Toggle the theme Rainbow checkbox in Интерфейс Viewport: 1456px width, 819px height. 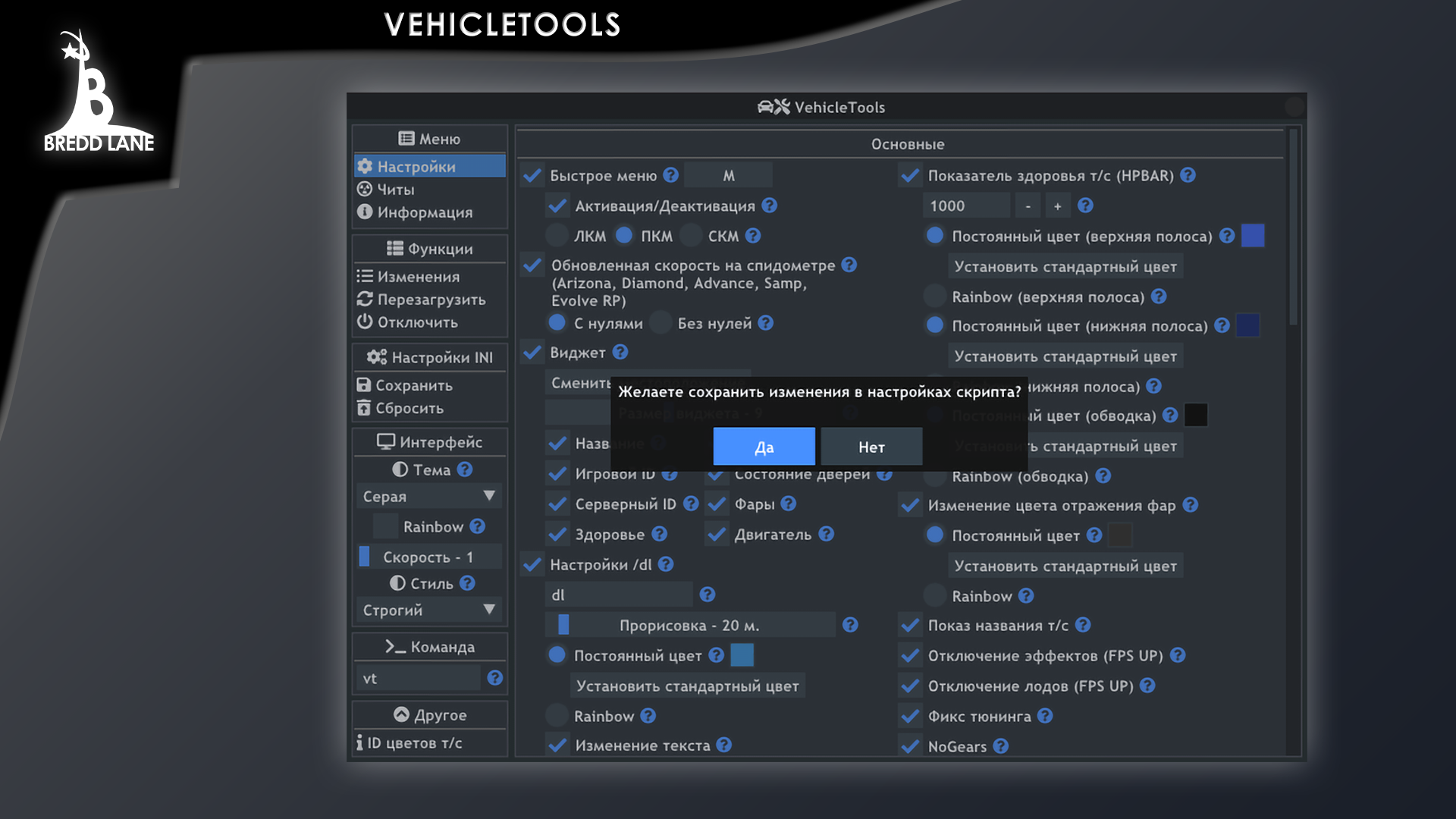(385, 526)
